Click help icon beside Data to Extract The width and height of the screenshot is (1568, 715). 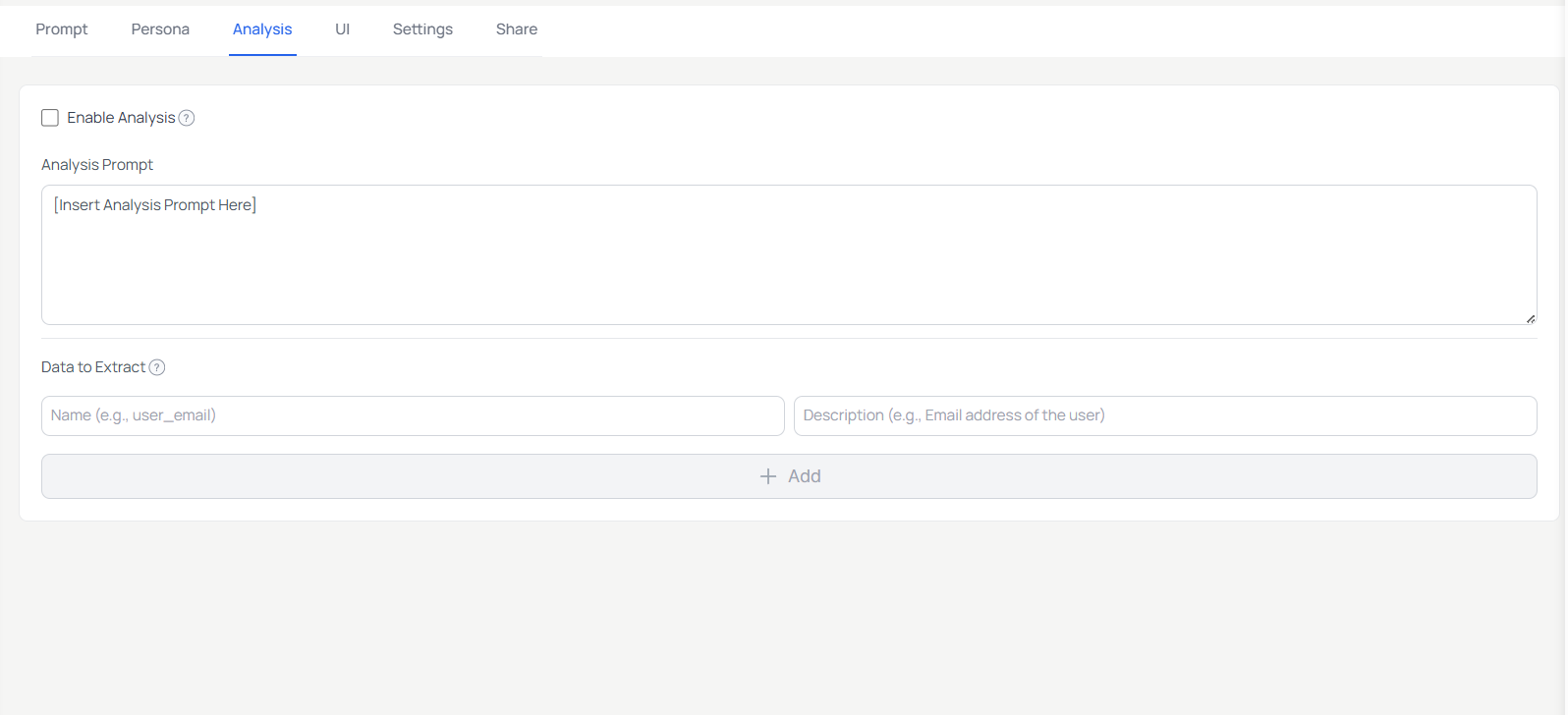point(157,367)
